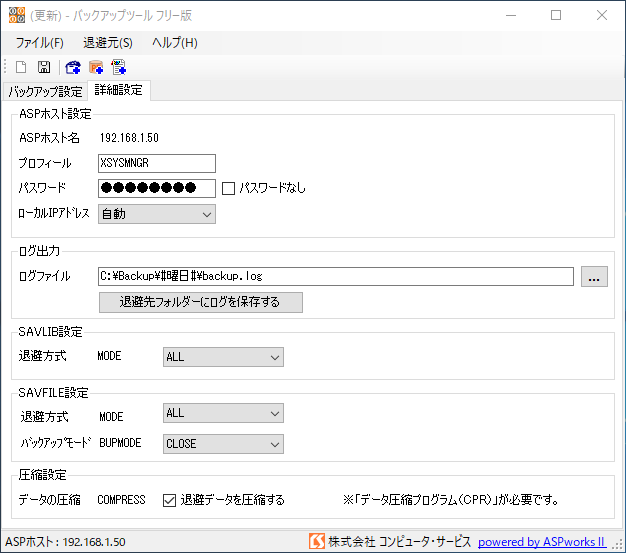Switch to the バックアップ設定 tab
626x553 pixels.
tap(45, 91)
